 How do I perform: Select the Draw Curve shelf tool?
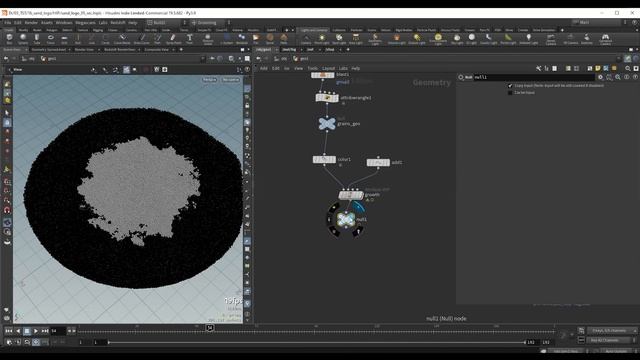(x=142, y=39)
